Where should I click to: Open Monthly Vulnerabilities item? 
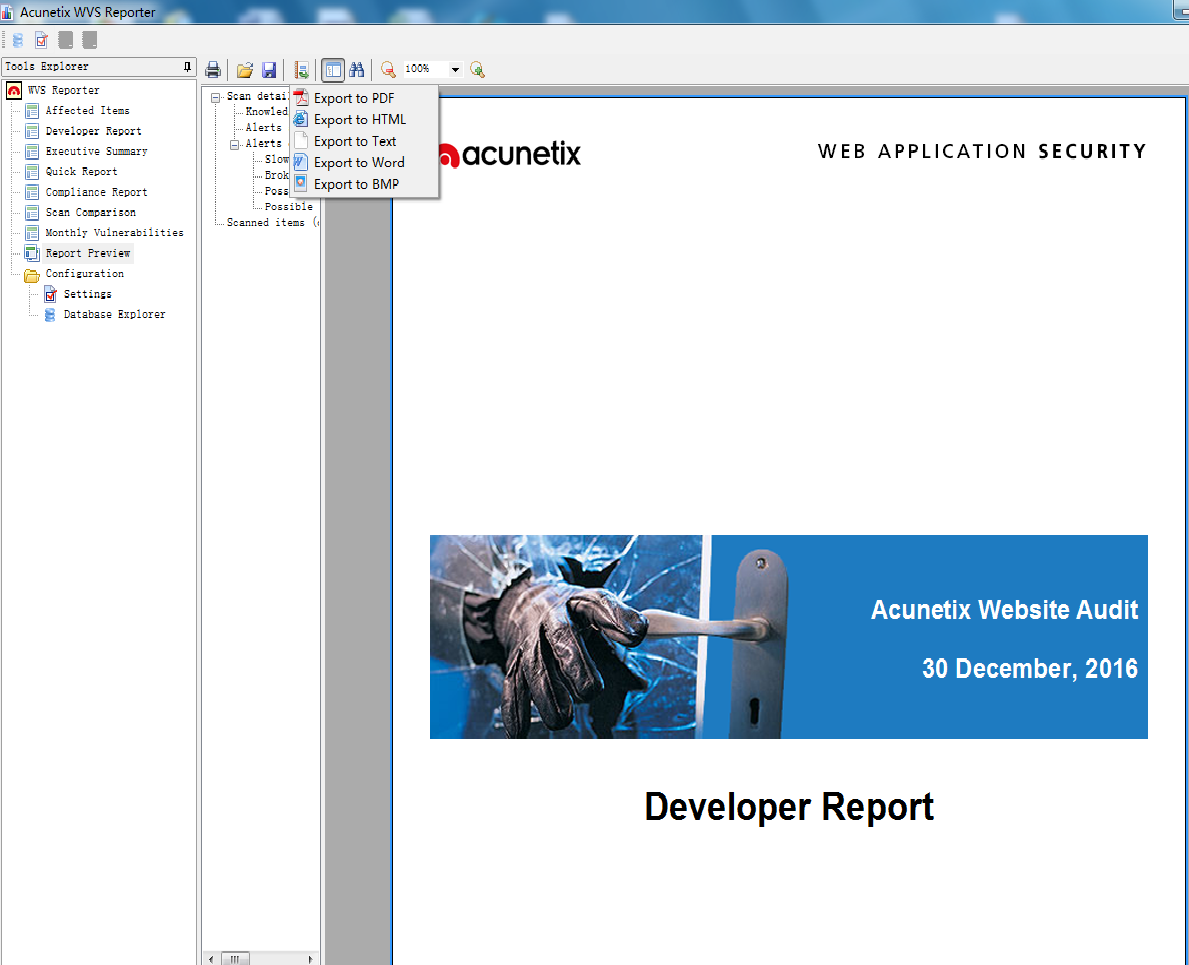[115, 233]
